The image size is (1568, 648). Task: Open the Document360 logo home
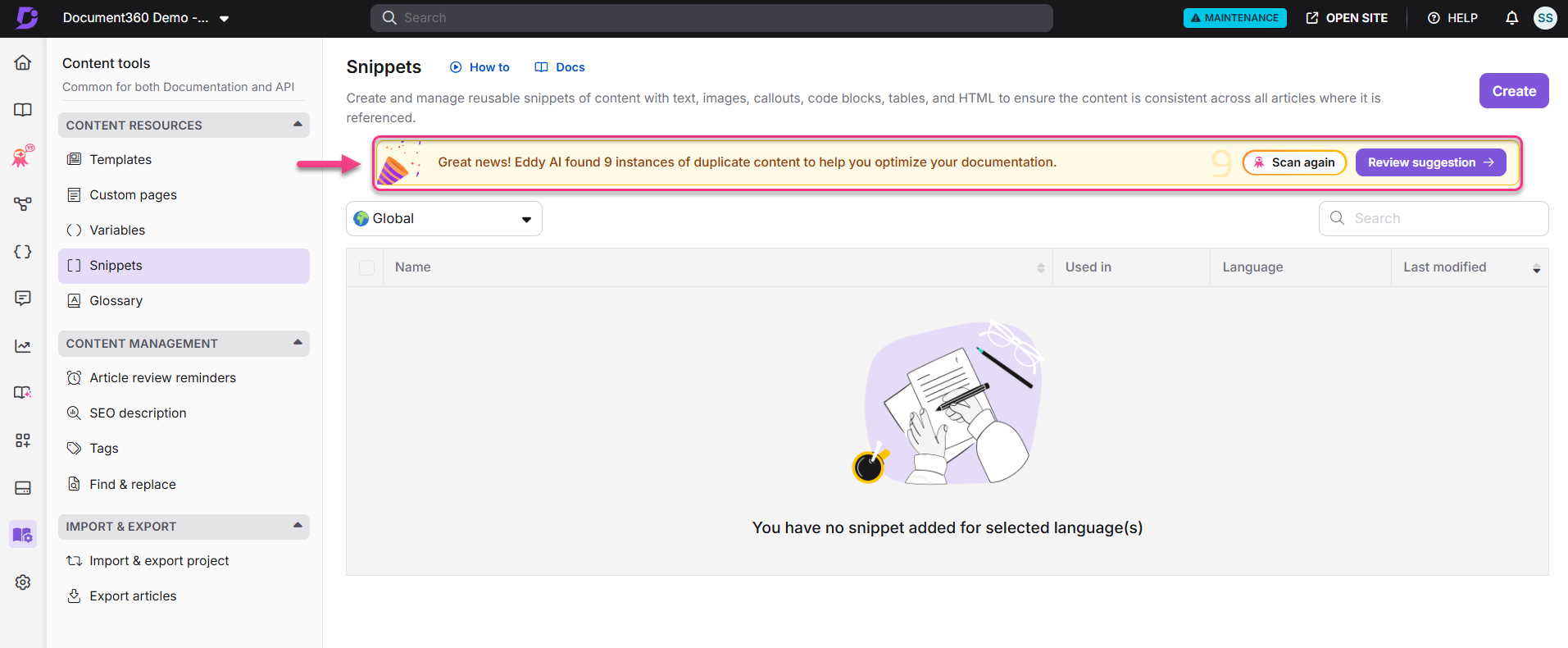pyautogui.click(x=26, y=17)
